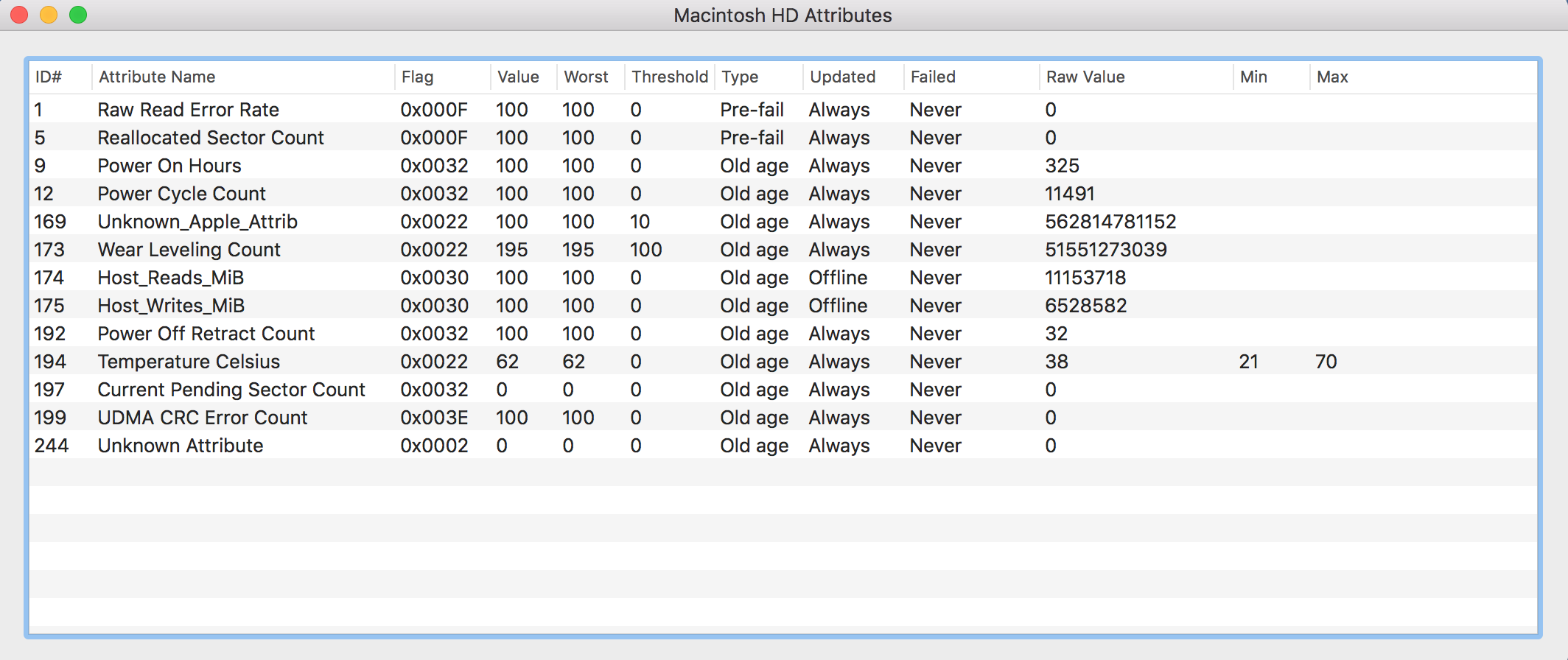Click threshold 10 in Unknown_Apple_Attrib row
Image resolution: width=1568 pixels, height=660 pixels.
[640, 222]
